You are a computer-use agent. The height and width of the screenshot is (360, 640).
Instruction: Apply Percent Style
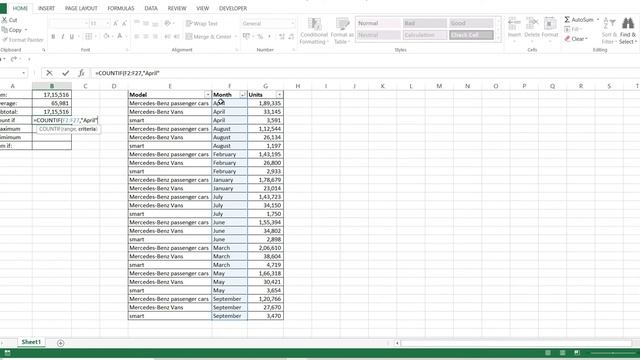pos(260,37)
